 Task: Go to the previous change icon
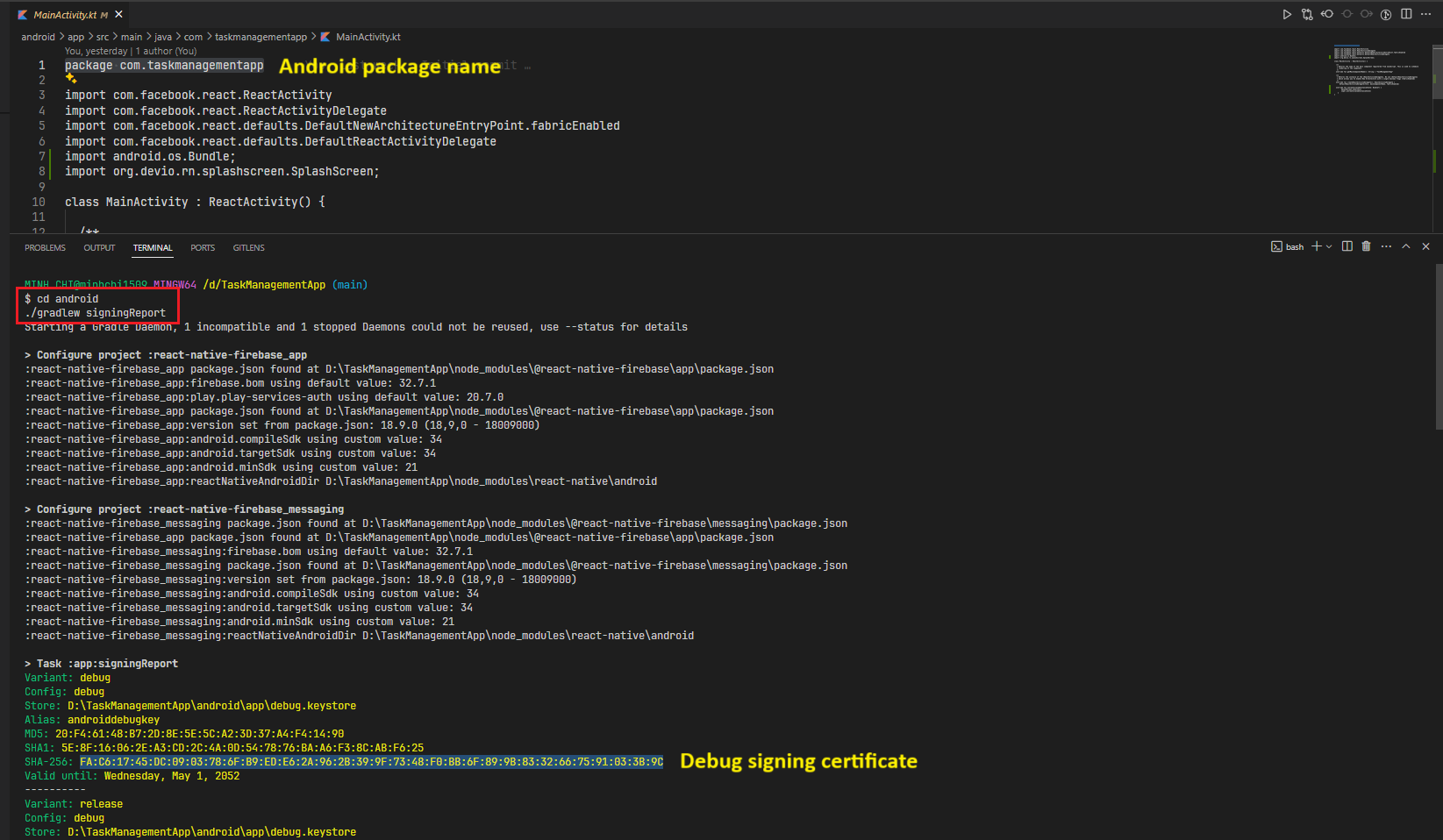1327,14
